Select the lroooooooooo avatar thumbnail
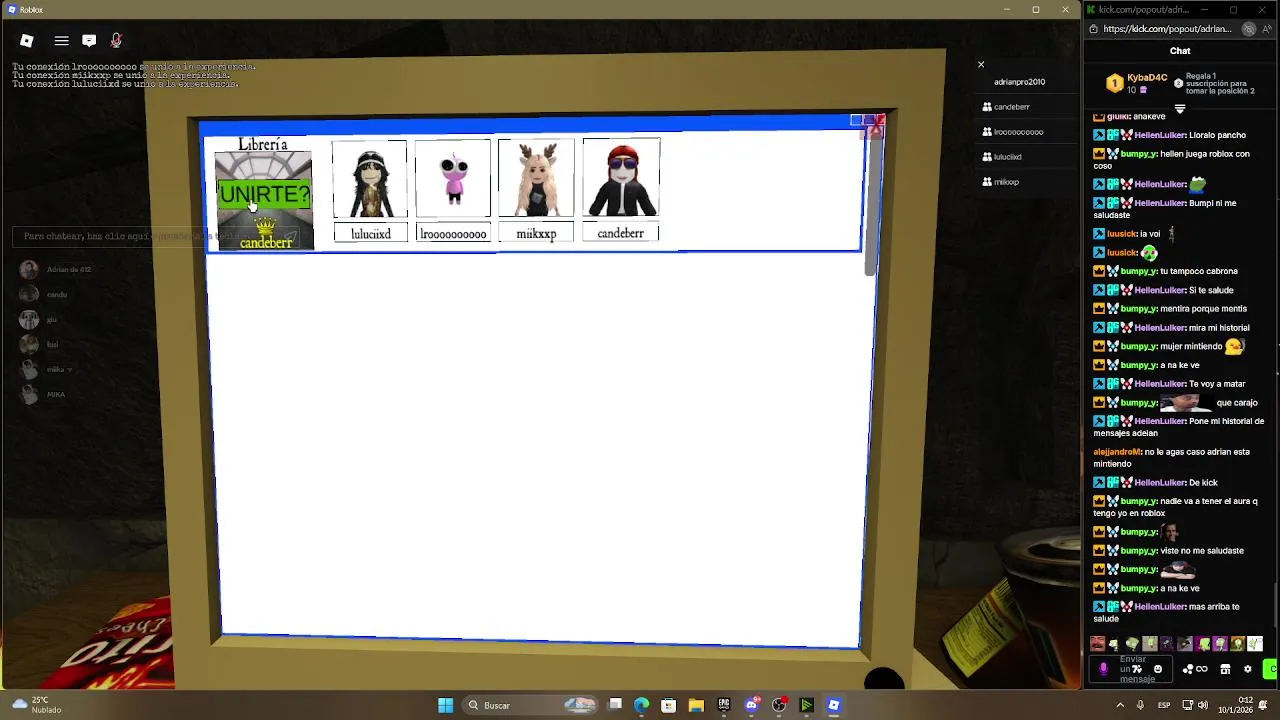The width and height of the screenshot is (1280, 720). 453,180
